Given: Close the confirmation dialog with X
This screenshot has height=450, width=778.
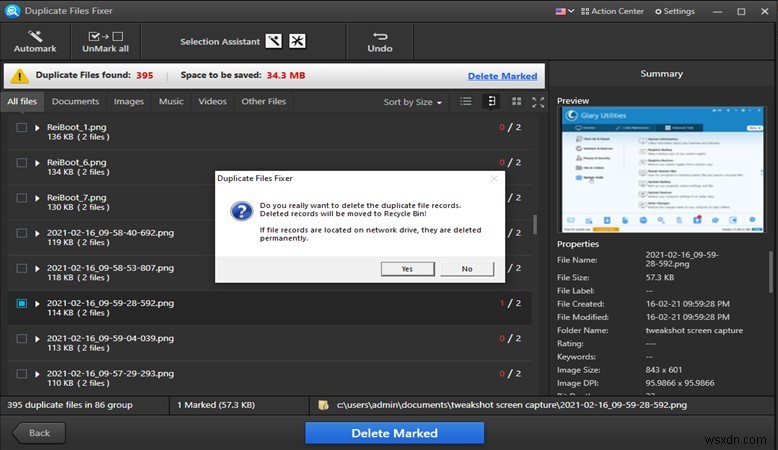Looking at the screenshot, I should coord(494,178).
